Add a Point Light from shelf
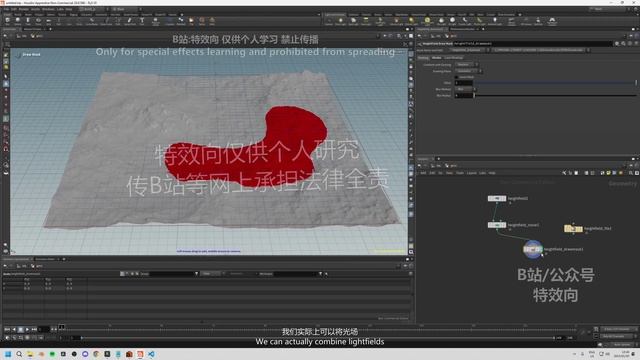Viewport: 640px width, 360px height. pos(340,21)
